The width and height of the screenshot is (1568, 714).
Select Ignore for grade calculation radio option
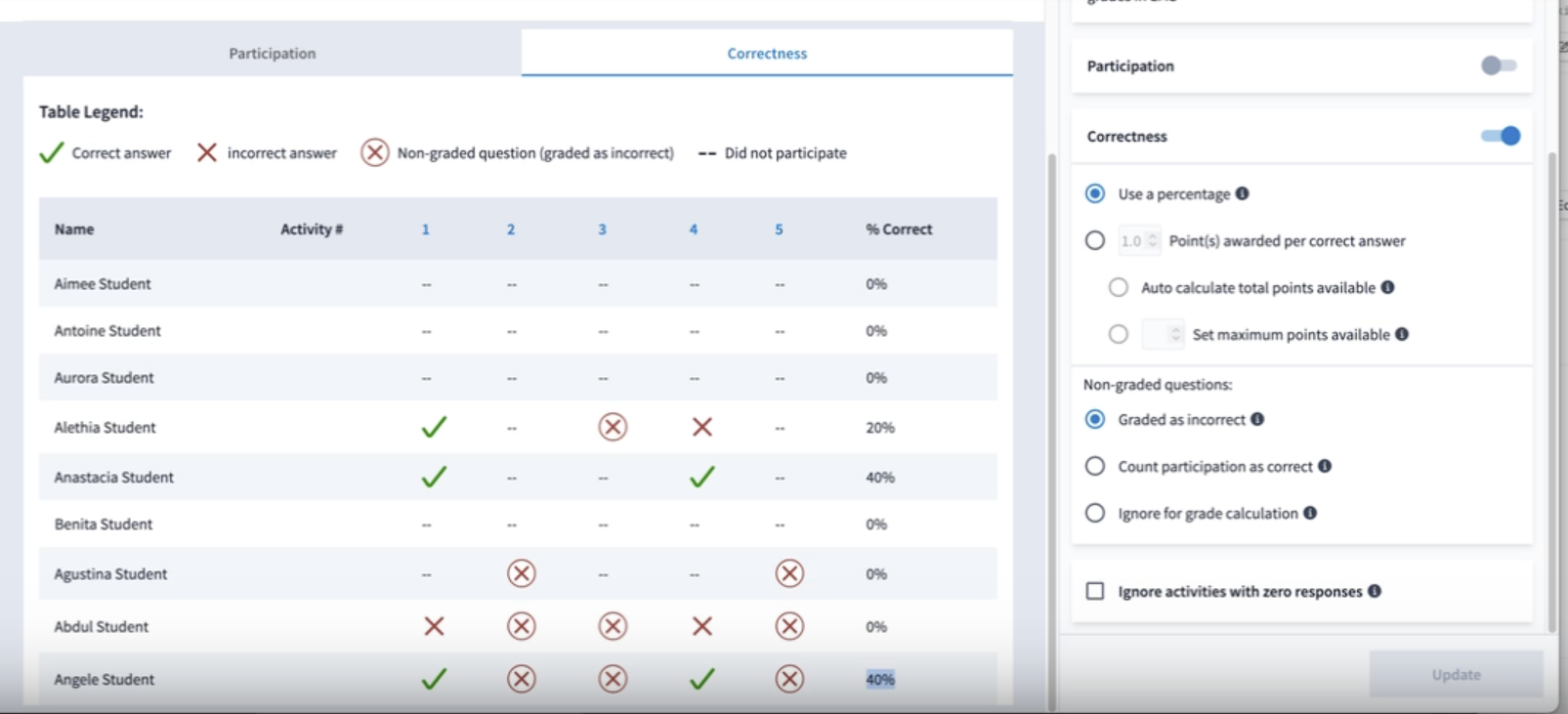pyautogui.click(x=1095, y=513)
